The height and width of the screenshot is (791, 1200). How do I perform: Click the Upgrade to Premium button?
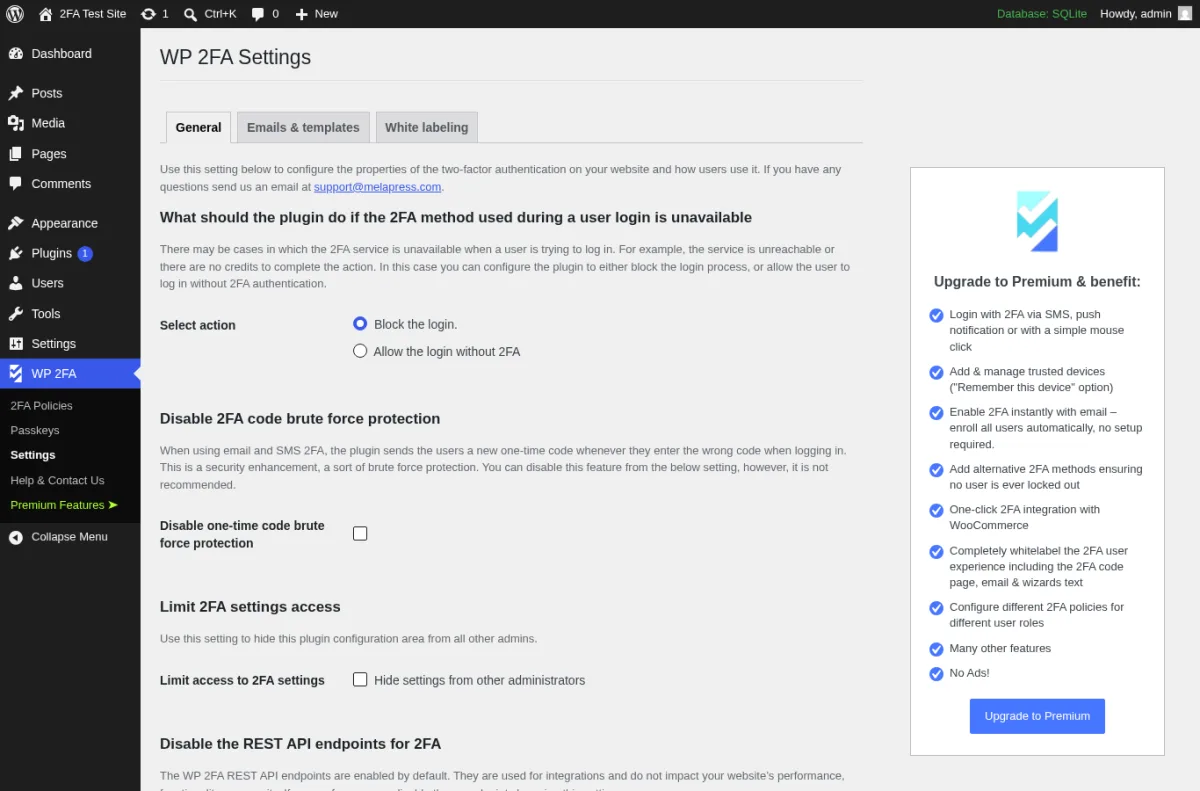point(1037,716)
